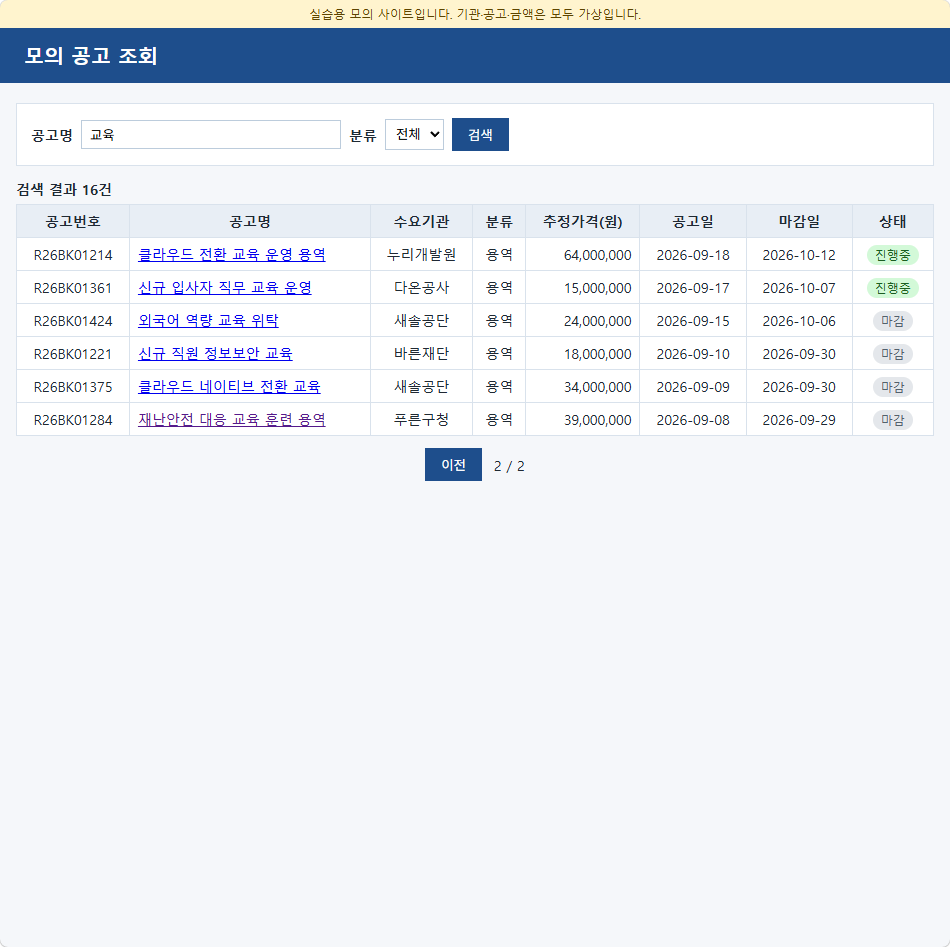Click the 분류 column header in table
The width and height of the screenshot is (950, 947).
tap(499, 222)
